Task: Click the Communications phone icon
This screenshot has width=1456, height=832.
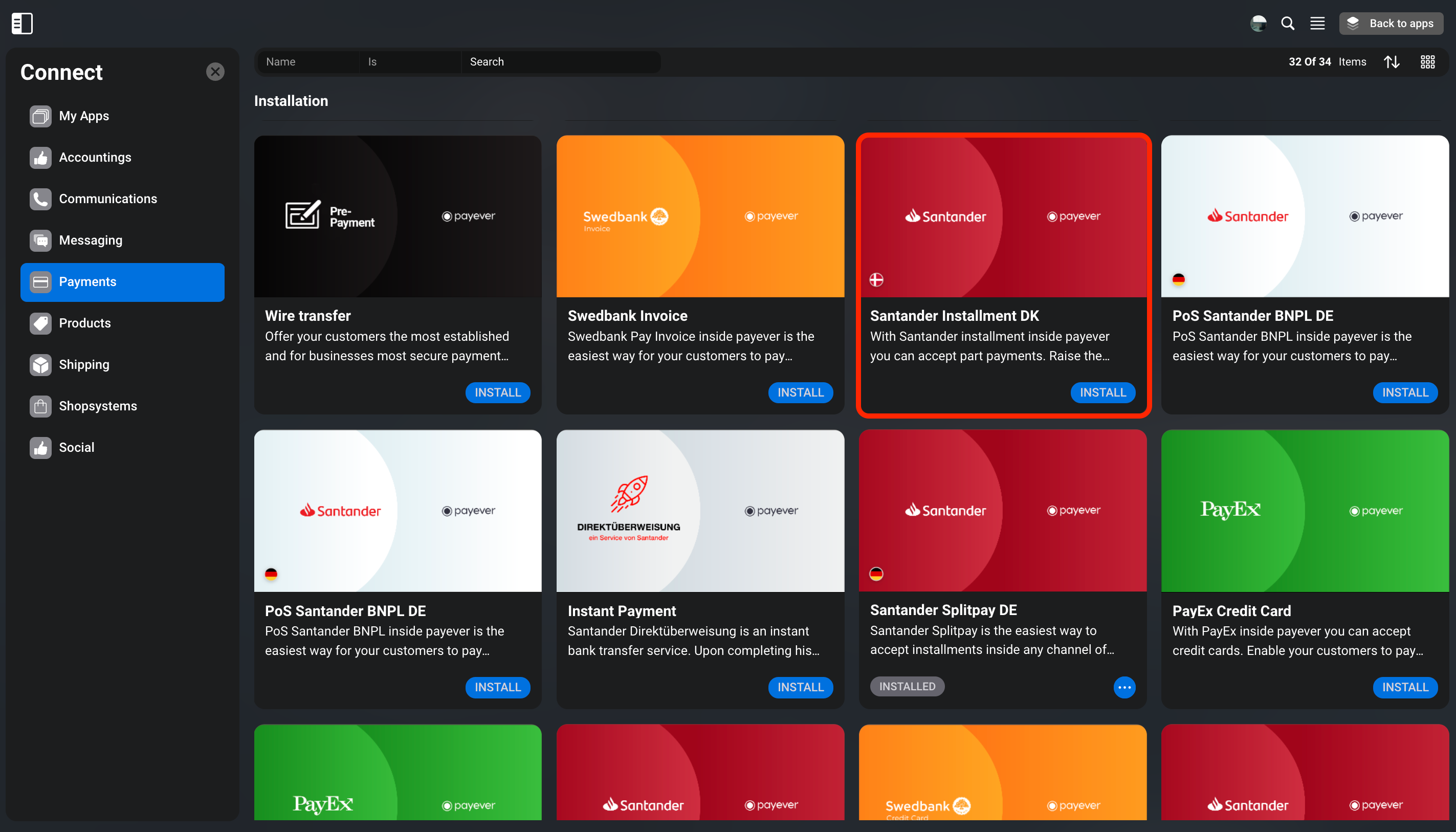Action: pyautogui.click(x=40, y=199)
